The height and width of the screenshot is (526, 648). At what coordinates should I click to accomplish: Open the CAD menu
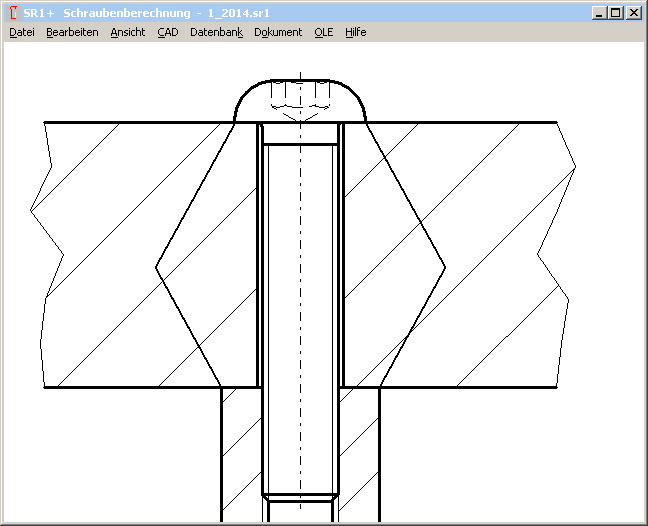[x=167, y=32]
